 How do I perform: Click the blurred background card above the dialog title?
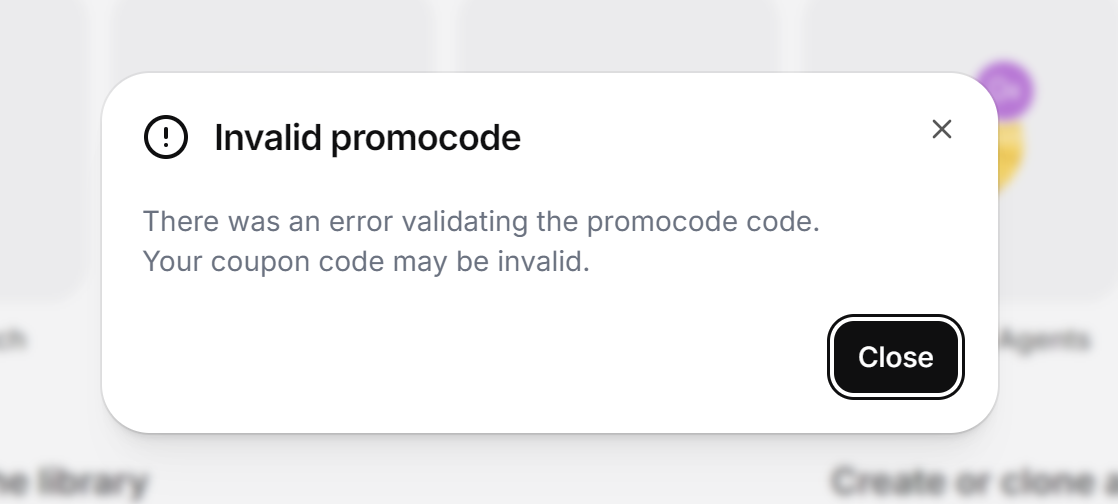273,36
